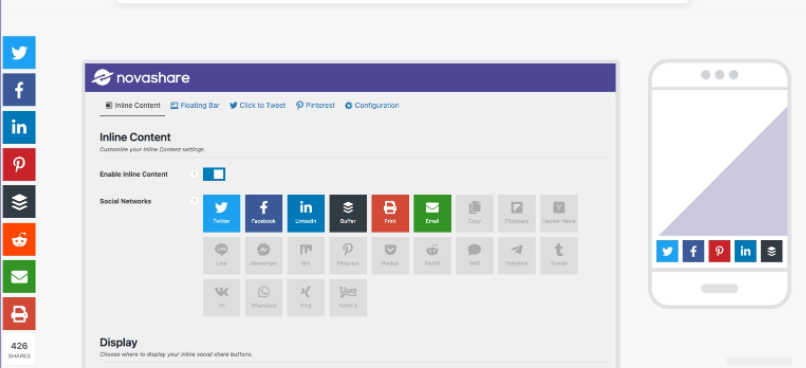
Task: Share via LinkedIn in floating sidebar
Action: pyautogui.click(x=19, y=127)
